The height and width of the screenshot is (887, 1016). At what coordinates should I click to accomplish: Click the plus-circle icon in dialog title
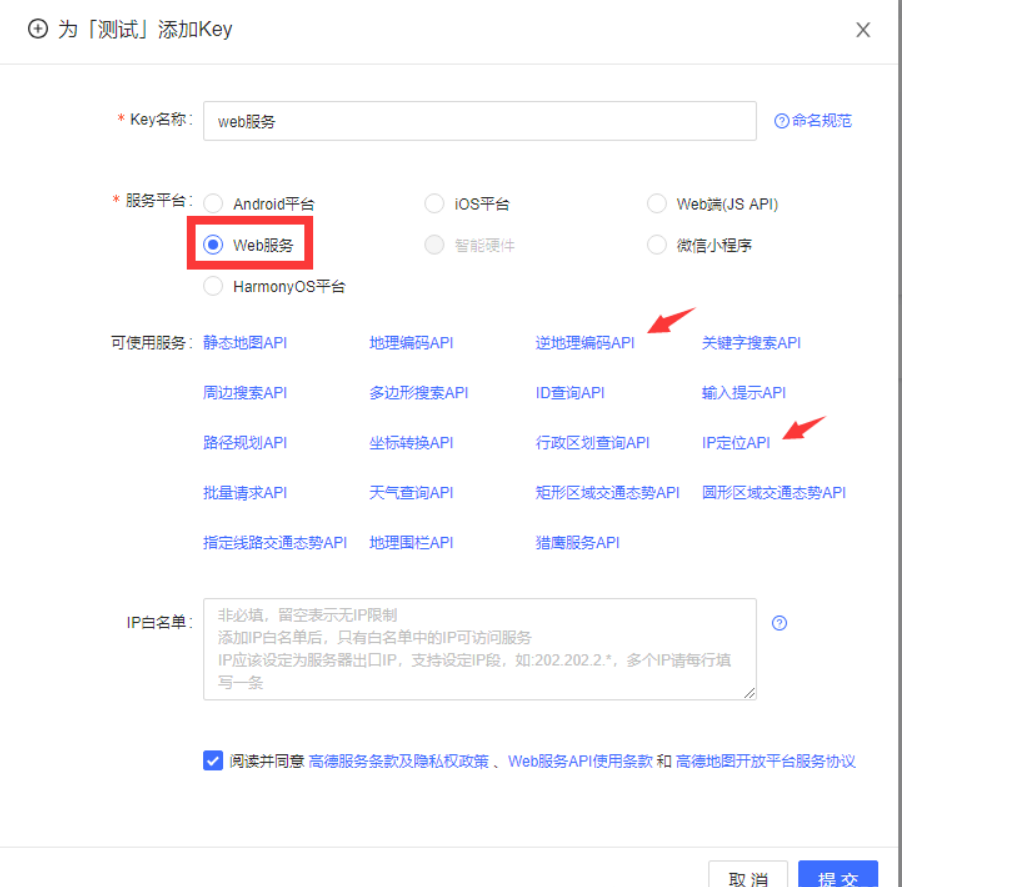[x=37, y=30]
